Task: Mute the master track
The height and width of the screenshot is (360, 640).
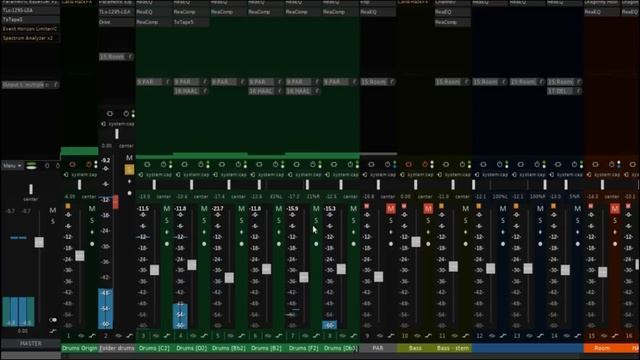Action: [53, 210]
